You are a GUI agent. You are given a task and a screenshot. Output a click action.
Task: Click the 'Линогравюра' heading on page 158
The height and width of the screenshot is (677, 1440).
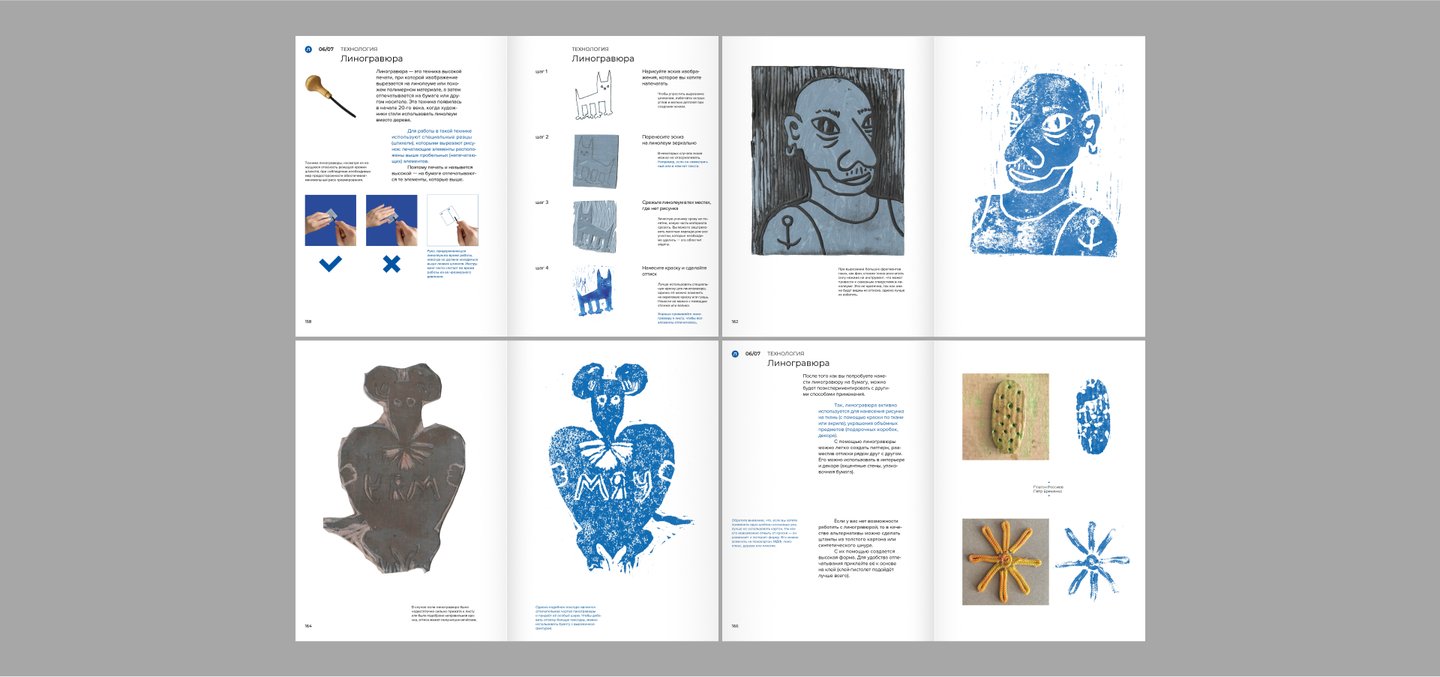371,59
